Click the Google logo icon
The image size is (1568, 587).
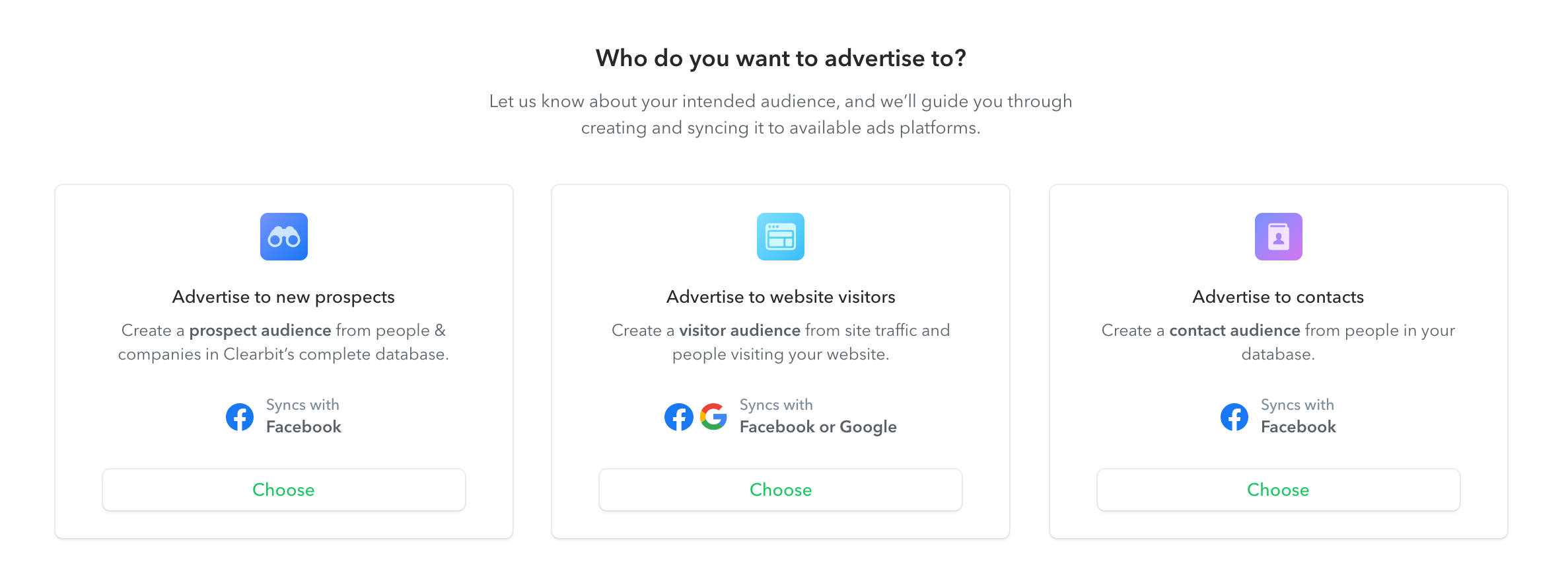click(x=714, y=417)
